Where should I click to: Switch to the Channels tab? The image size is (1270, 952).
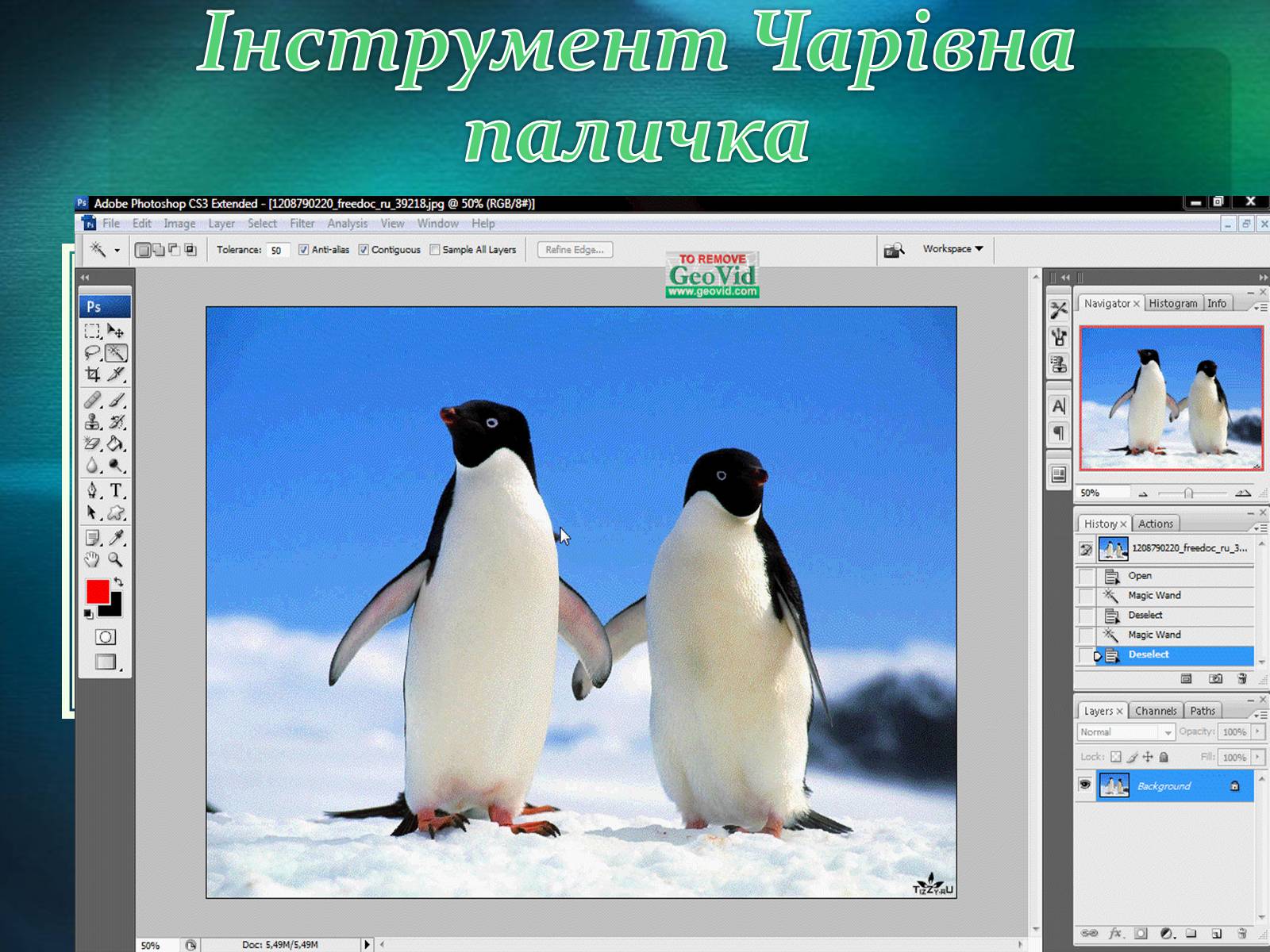1156,711
